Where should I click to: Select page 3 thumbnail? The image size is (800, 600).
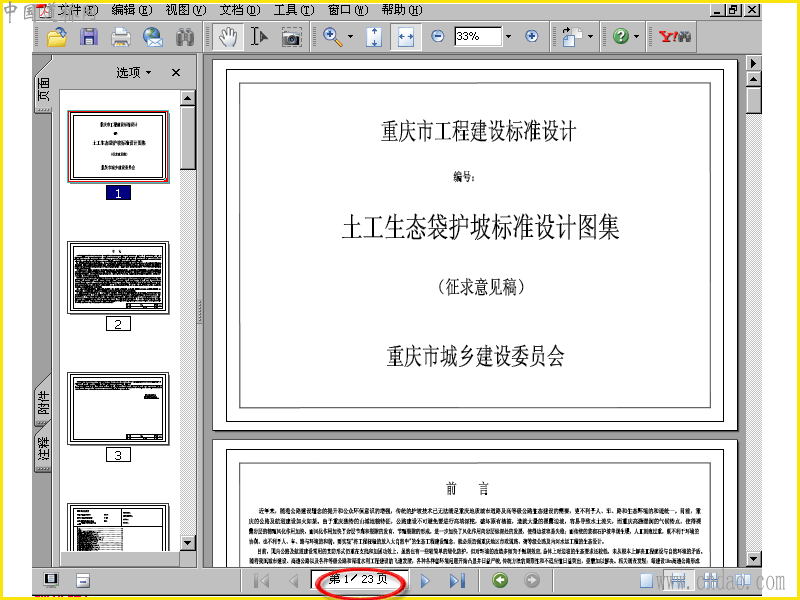tap(118, 408)
